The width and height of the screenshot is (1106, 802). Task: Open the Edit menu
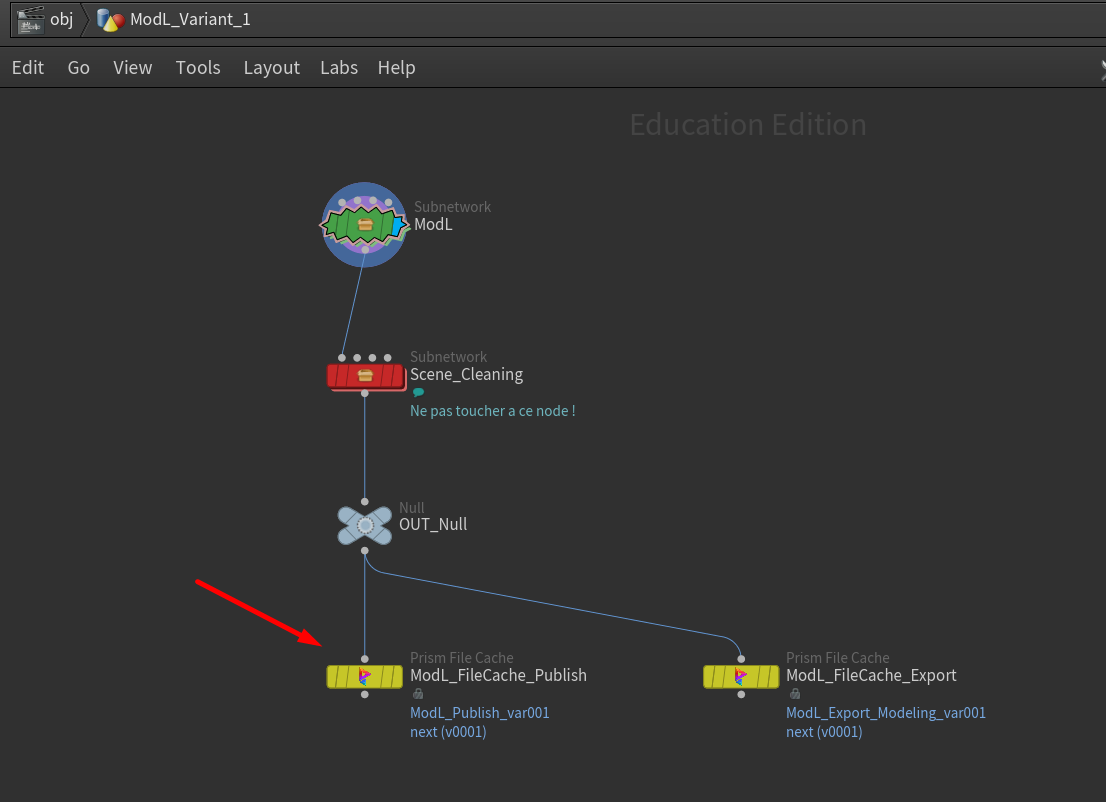point(28,68)
